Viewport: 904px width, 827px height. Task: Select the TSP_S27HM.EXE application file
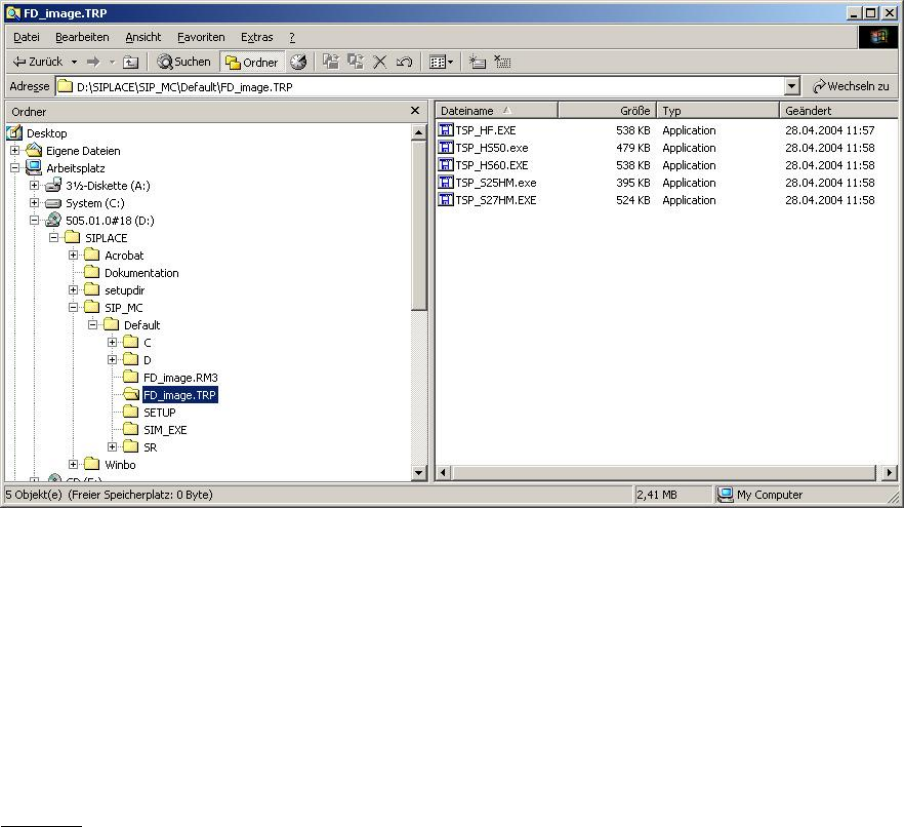(x=494, y=200)
